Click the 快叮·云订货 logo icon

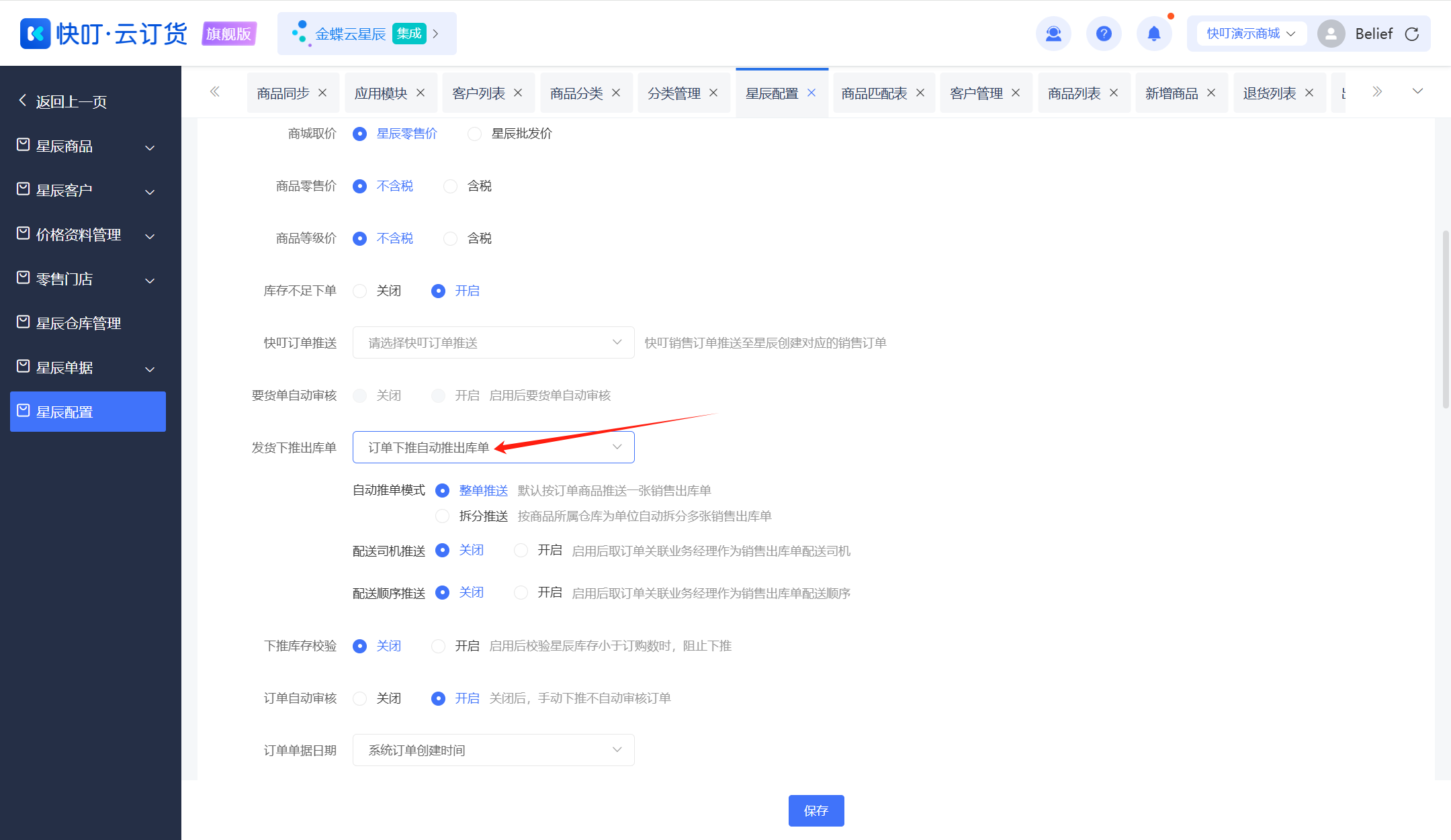pyautogui.click(x=36, y=34)
